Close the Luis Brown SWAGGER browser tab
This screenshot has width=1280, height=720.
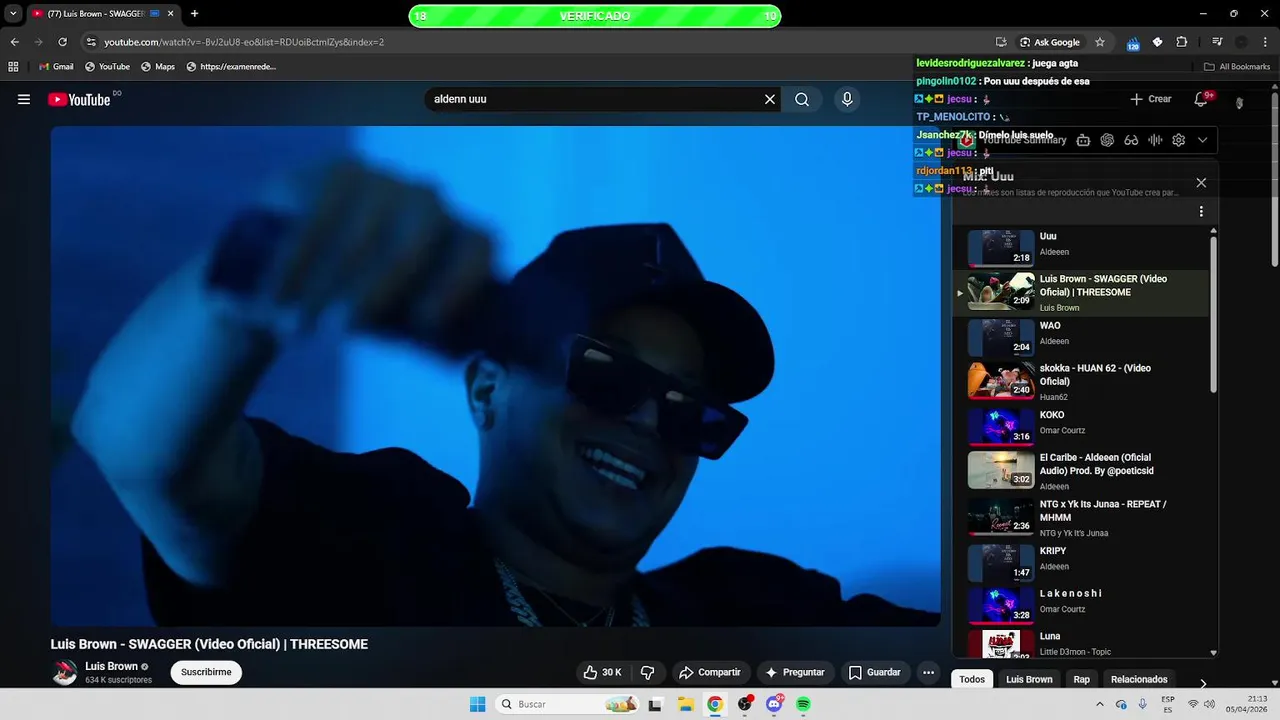coord(171,14)
